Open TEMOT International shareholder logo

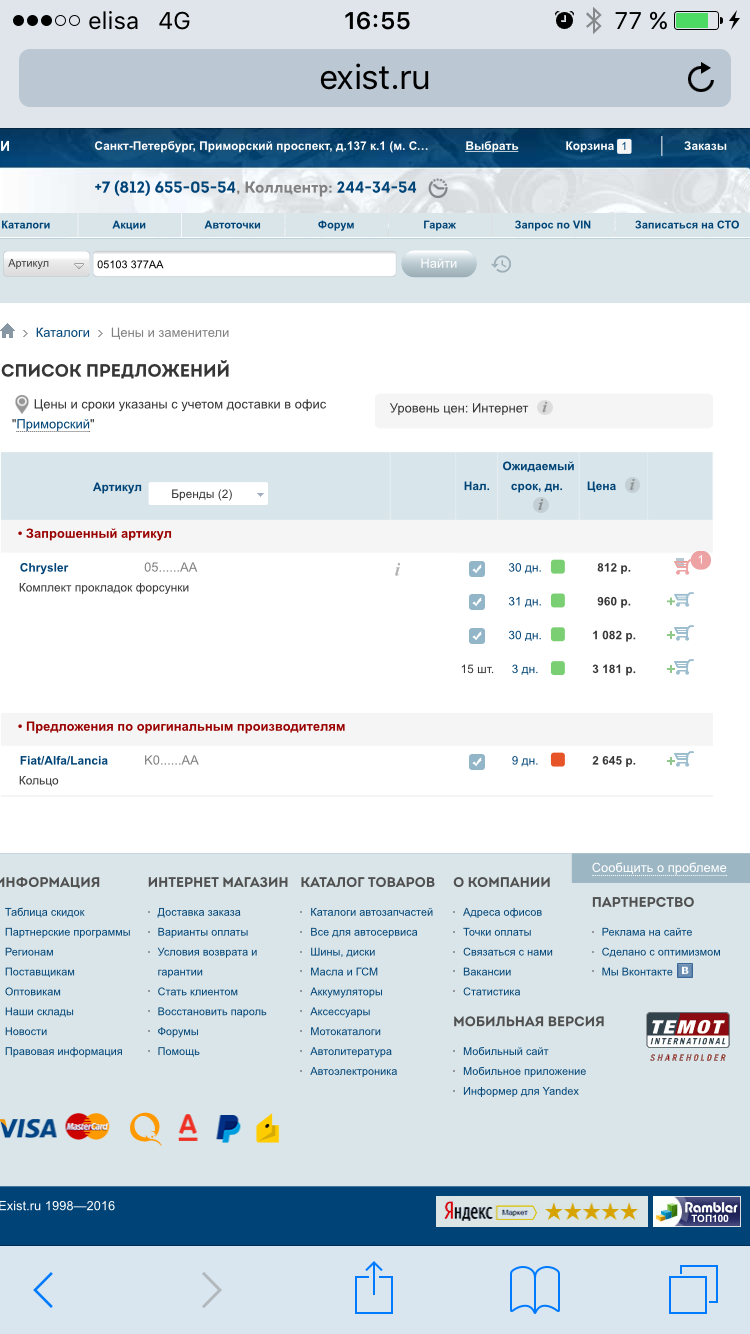pos(688,1036)
